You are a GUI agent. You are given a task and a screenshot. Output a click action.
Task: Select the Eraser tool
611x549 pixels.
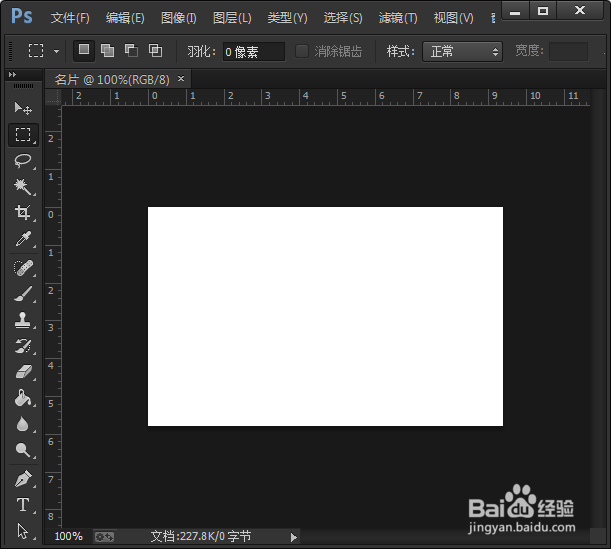[23, 372]
